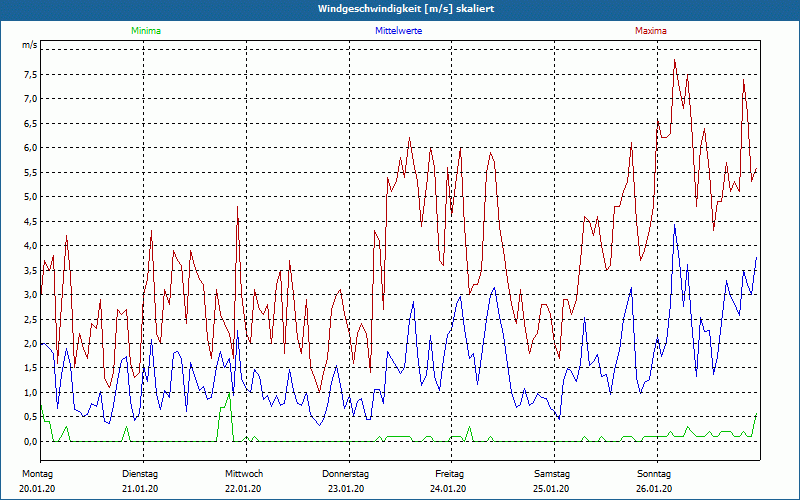Image resolution: width=800 pixels, height=500 pixels.
Task: Click the highest blue Mittelwerte peak on Sonntag
Action: (674, 225)
